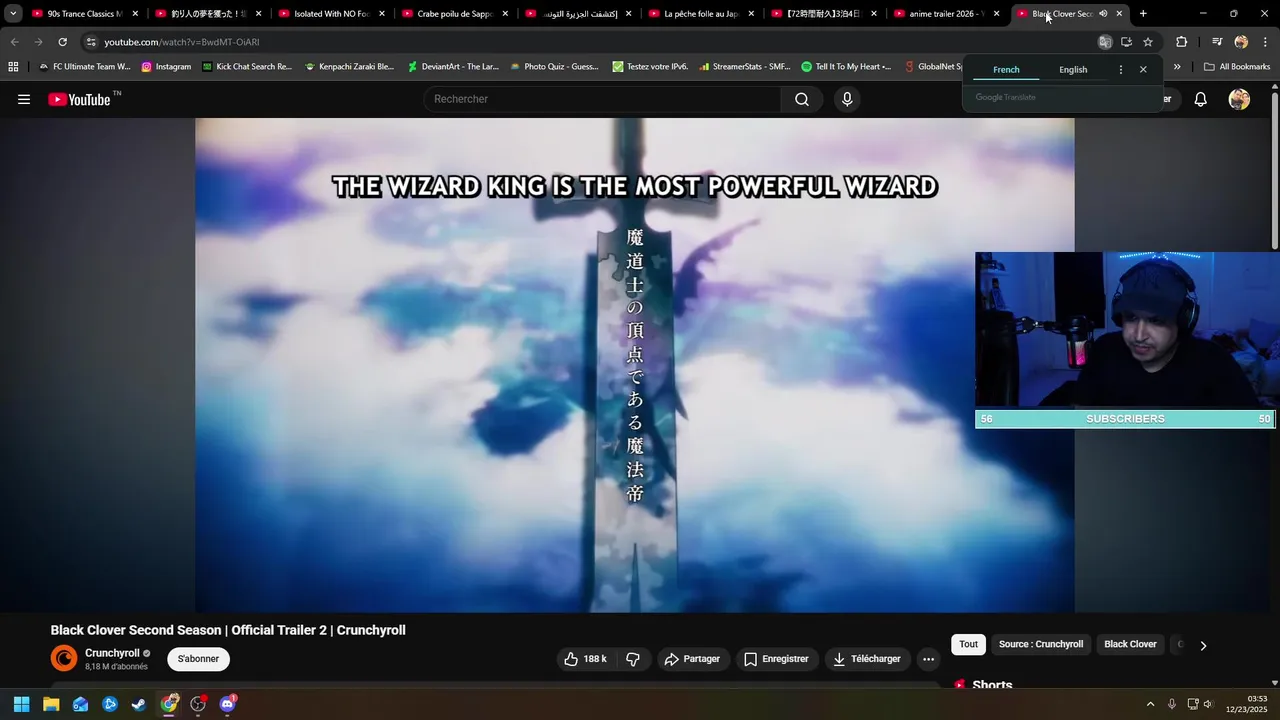The height and width of the screenshot is (720, 1280).
Task: Open the tab search dropdown arrow
Action: tap(13, 14)
